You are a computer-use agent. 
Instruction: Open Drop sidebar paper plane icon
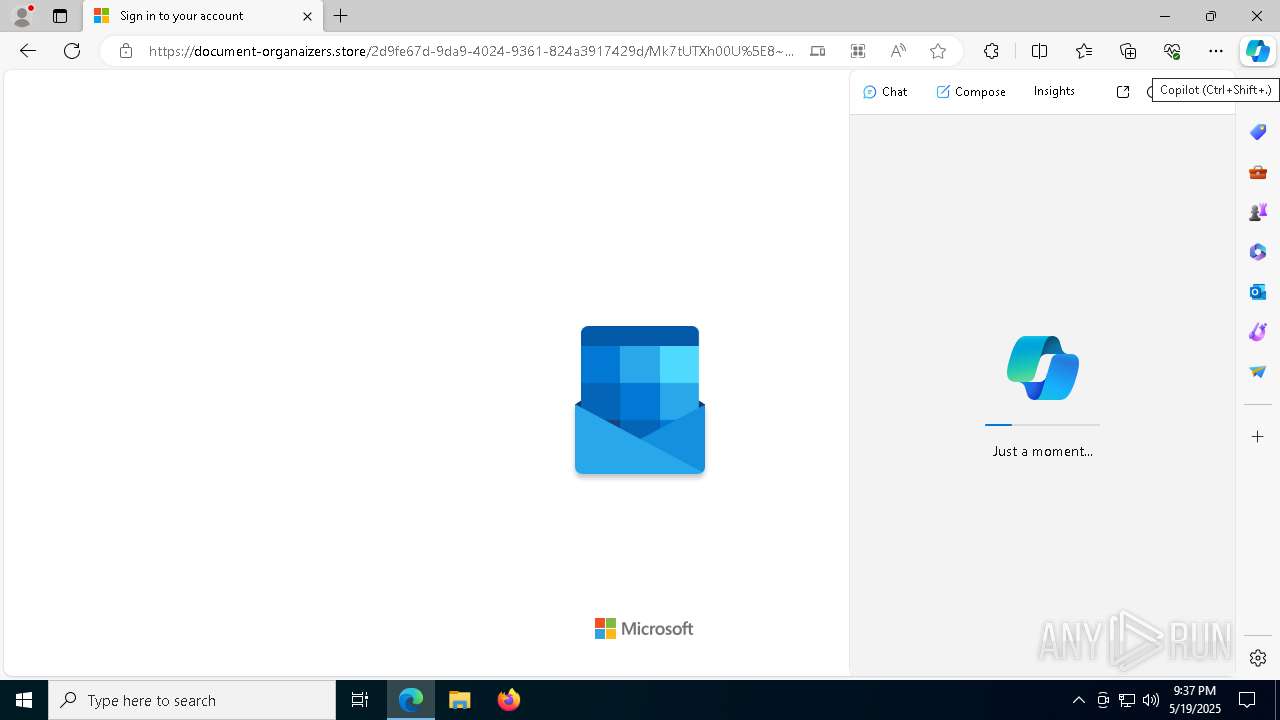[1258, 372]
